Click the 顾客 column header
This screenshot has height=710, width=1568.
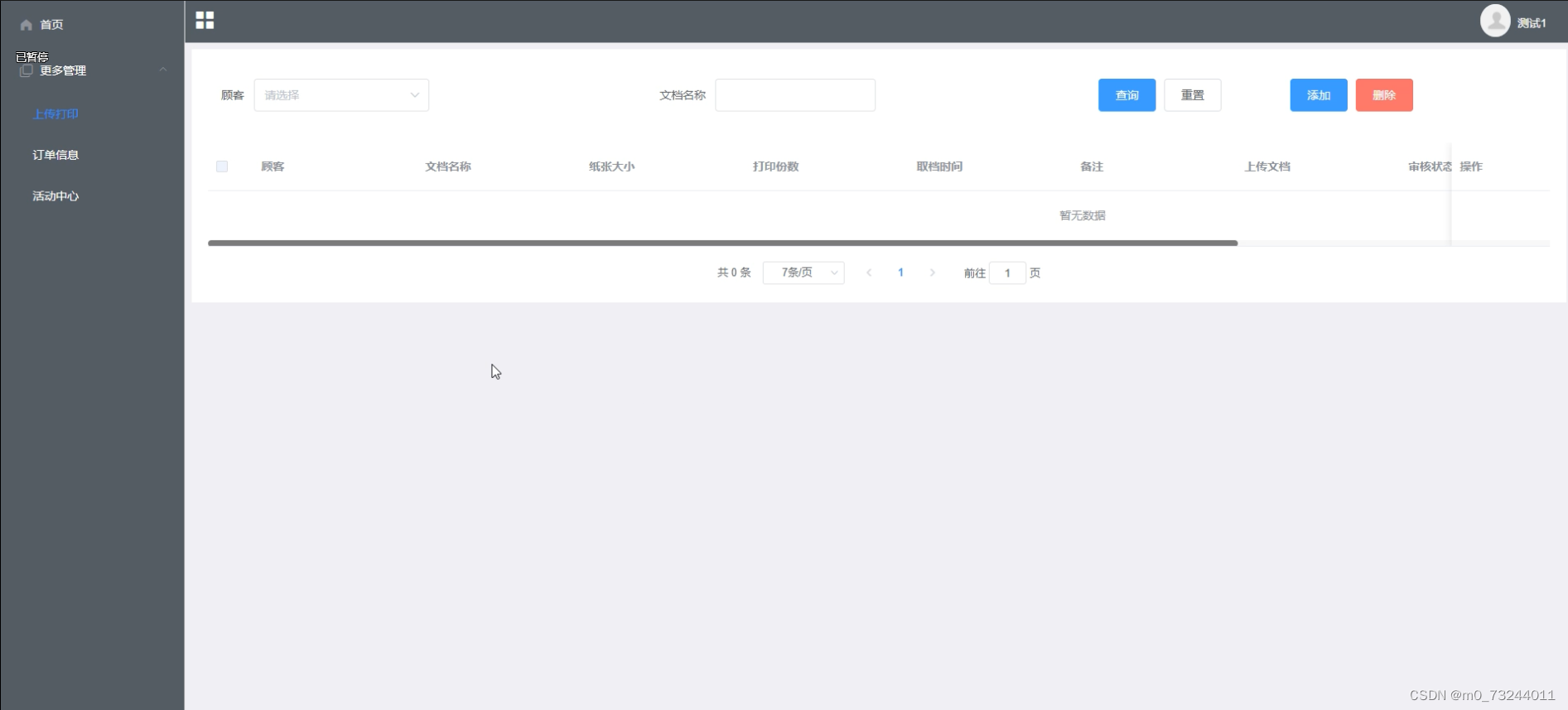273,167
